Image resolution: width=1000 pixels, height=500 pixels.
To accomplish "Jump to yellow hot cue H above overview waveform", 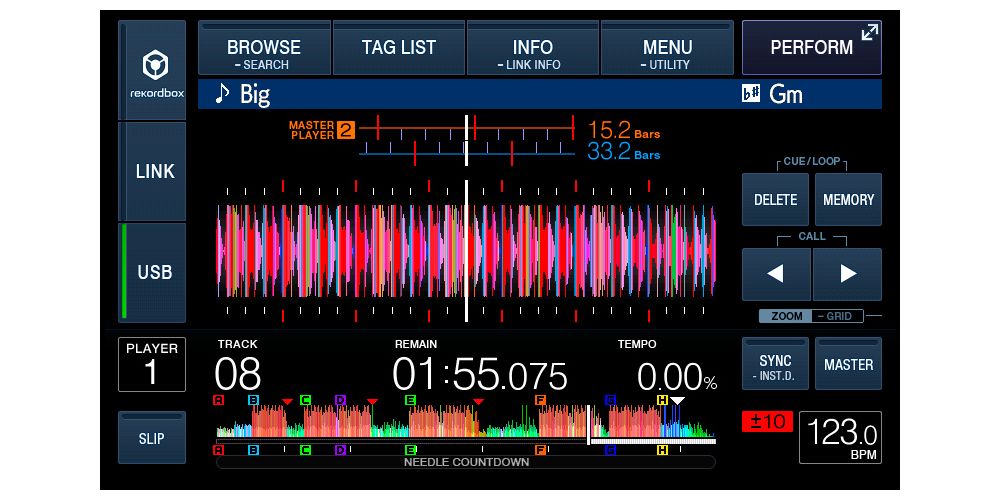I will click(x=663, y=400).
